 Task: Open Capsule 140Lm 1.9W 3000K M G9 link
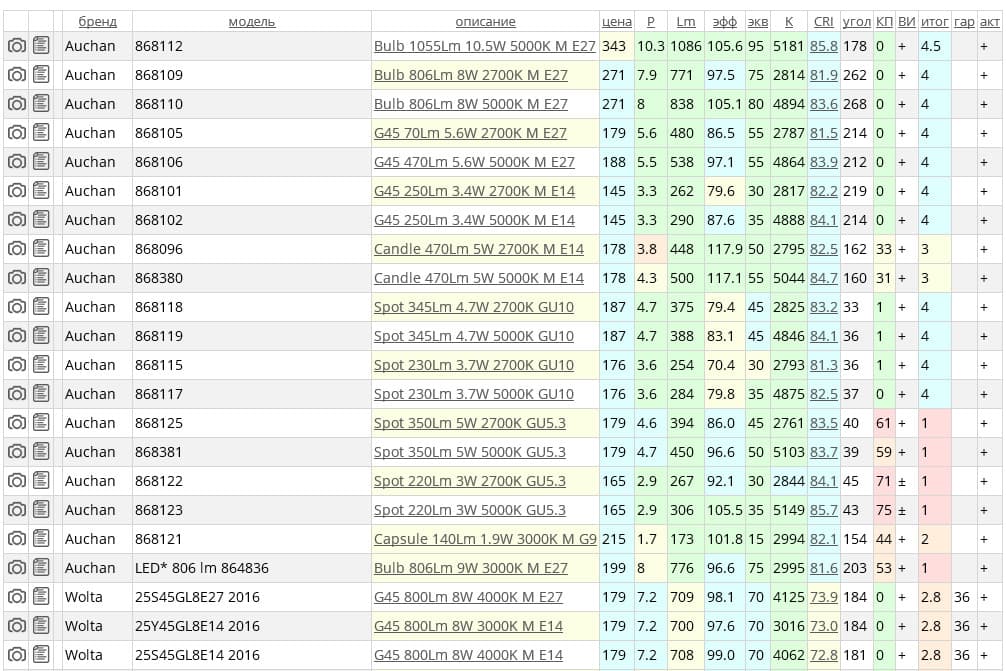(x=485, y=539)
